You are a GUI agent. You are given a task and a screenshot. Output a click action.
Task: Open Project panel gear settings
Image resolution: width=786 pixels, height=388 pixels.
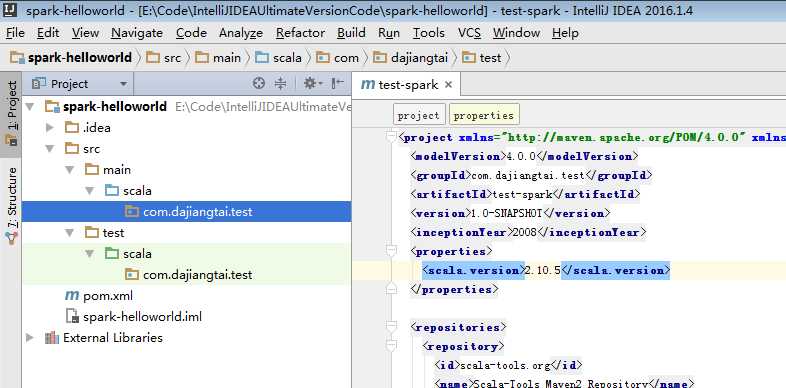[x=313, y=84]
